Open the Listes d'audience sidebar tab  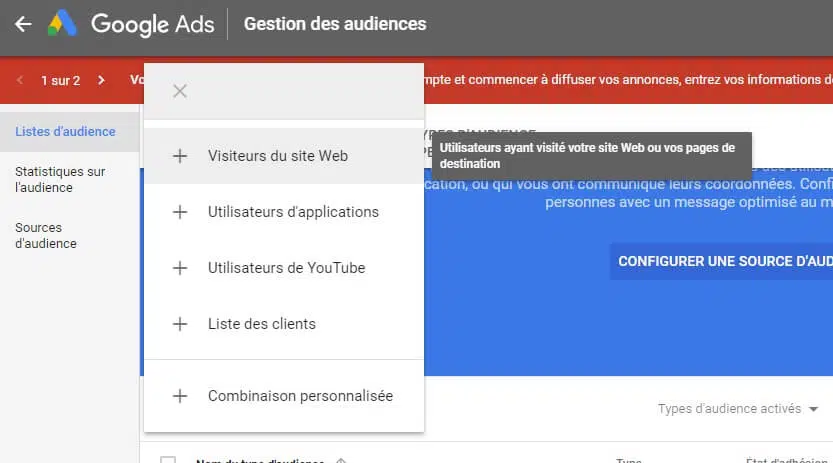coord(65,131)
